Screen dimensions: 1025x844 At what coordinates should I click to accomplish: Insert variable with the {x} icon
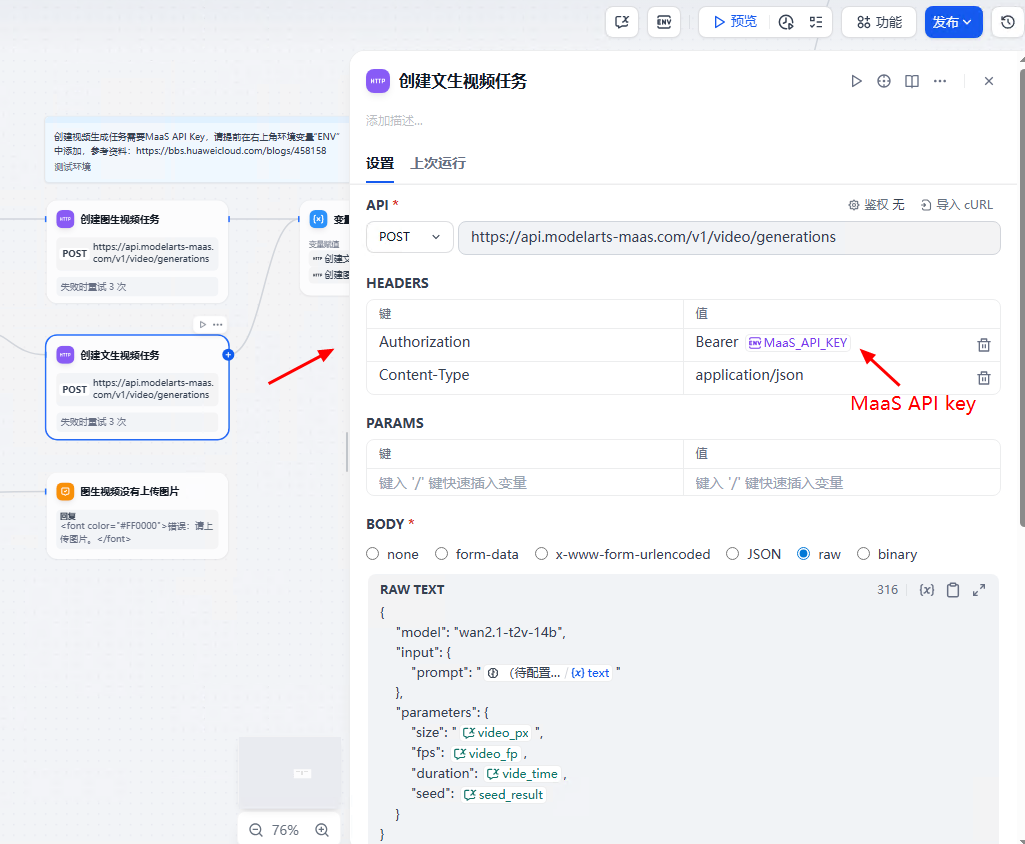(x=926, y=590)
